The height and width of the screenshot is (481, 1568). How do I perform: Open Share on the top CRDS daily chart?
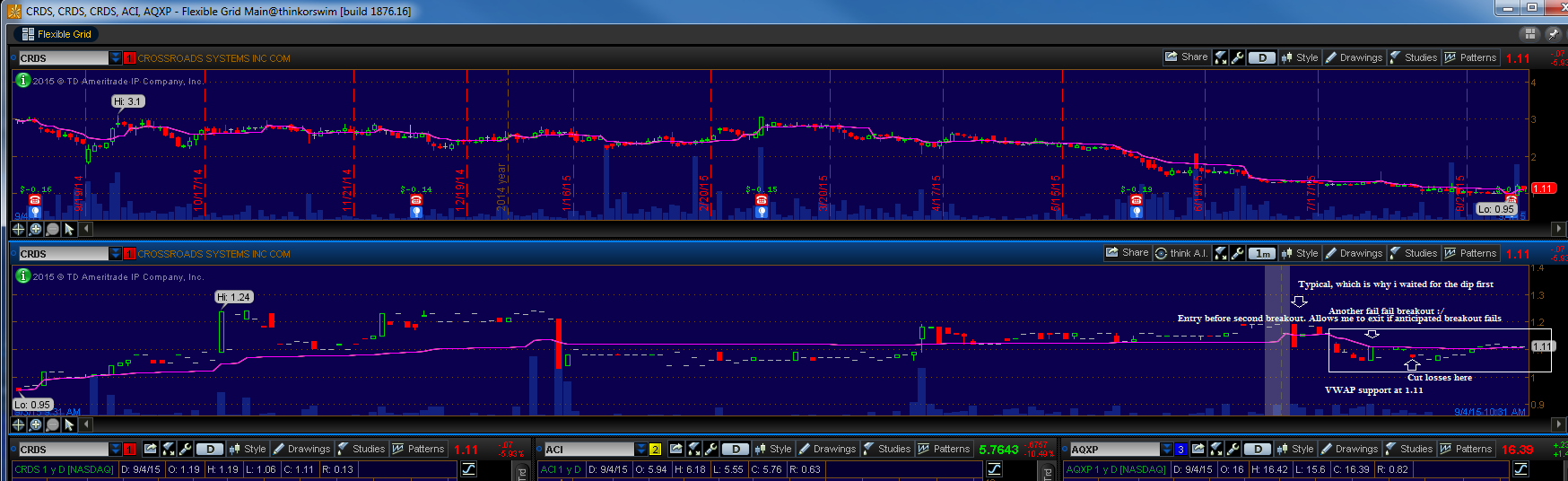[1186, 57]
